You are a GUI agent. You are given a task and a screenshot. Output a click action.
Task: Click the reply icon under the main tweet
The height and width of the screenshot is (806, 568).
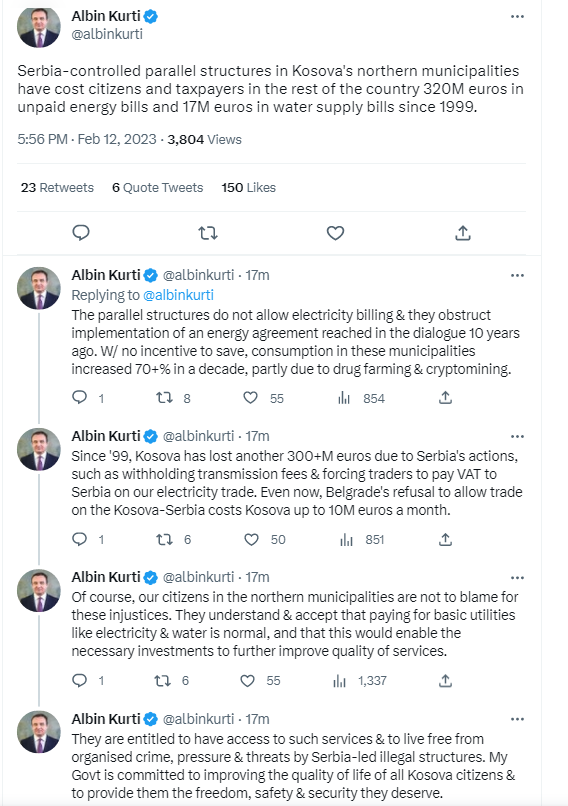click(81, 233)
